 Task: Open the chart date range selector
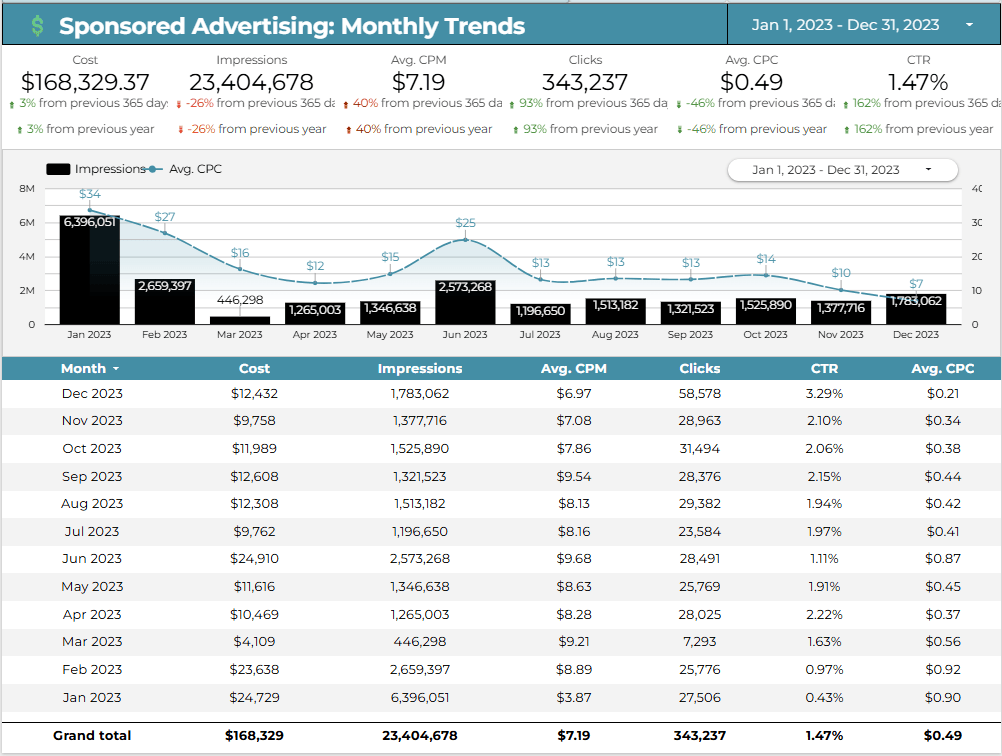point(842,170)
